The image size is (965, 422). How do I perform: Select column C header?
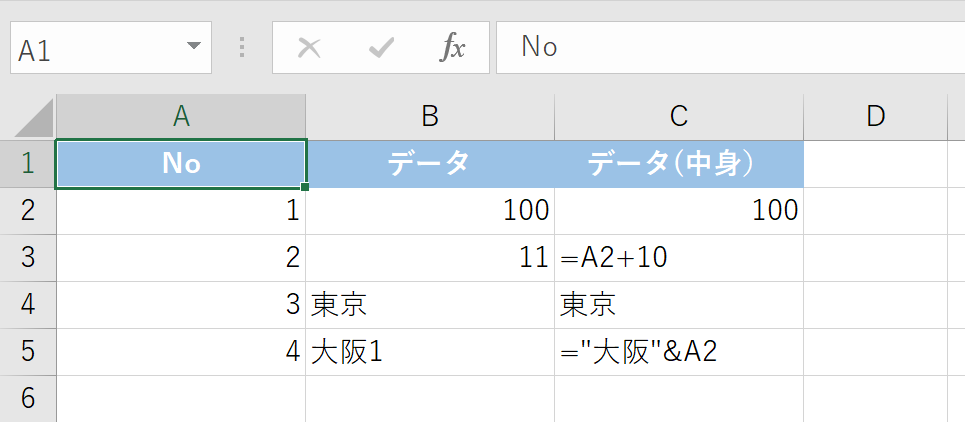(x=679, y=117)
